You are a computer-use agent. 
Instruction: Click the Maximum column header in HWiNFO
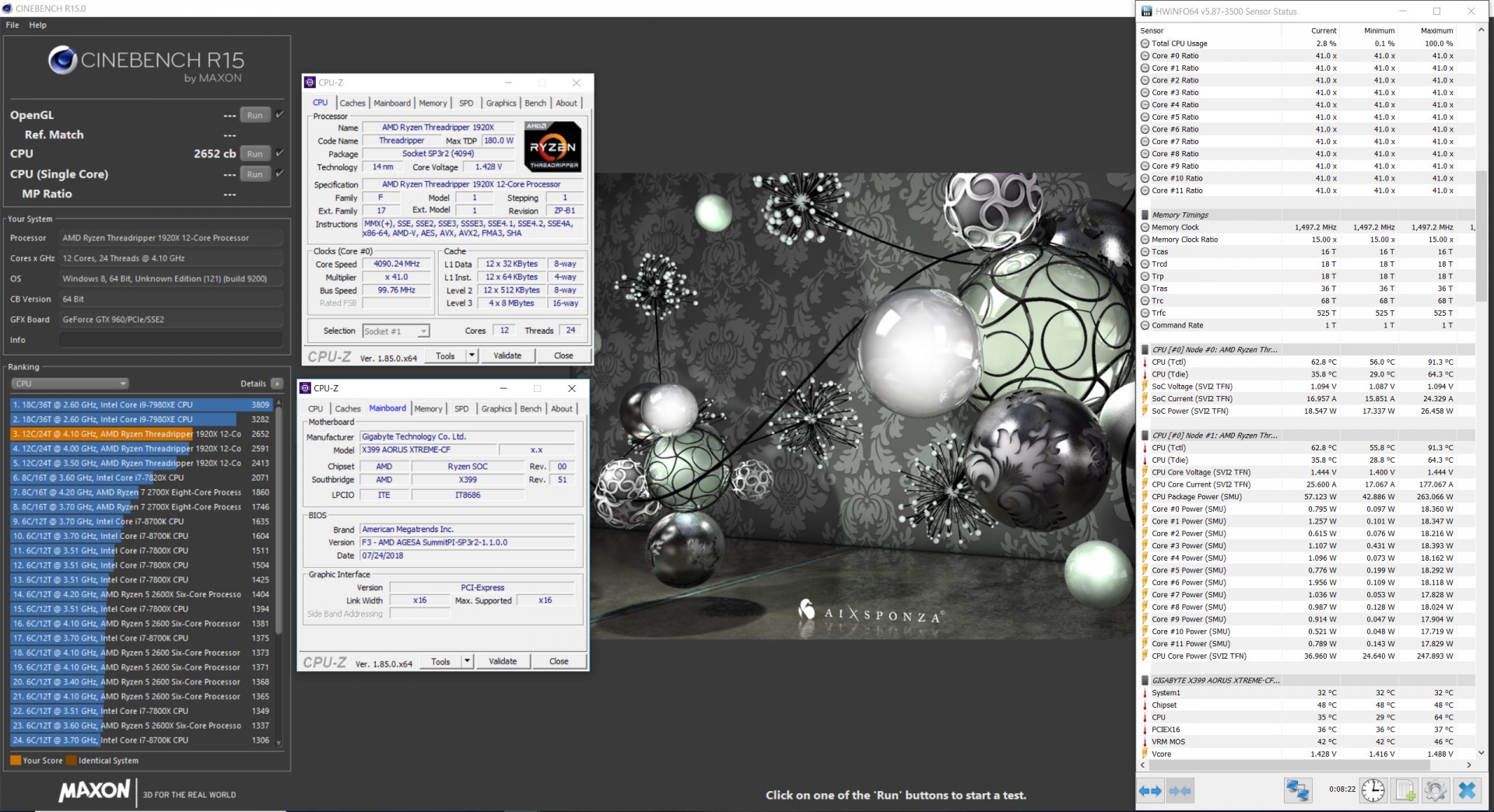[1436, 31]
